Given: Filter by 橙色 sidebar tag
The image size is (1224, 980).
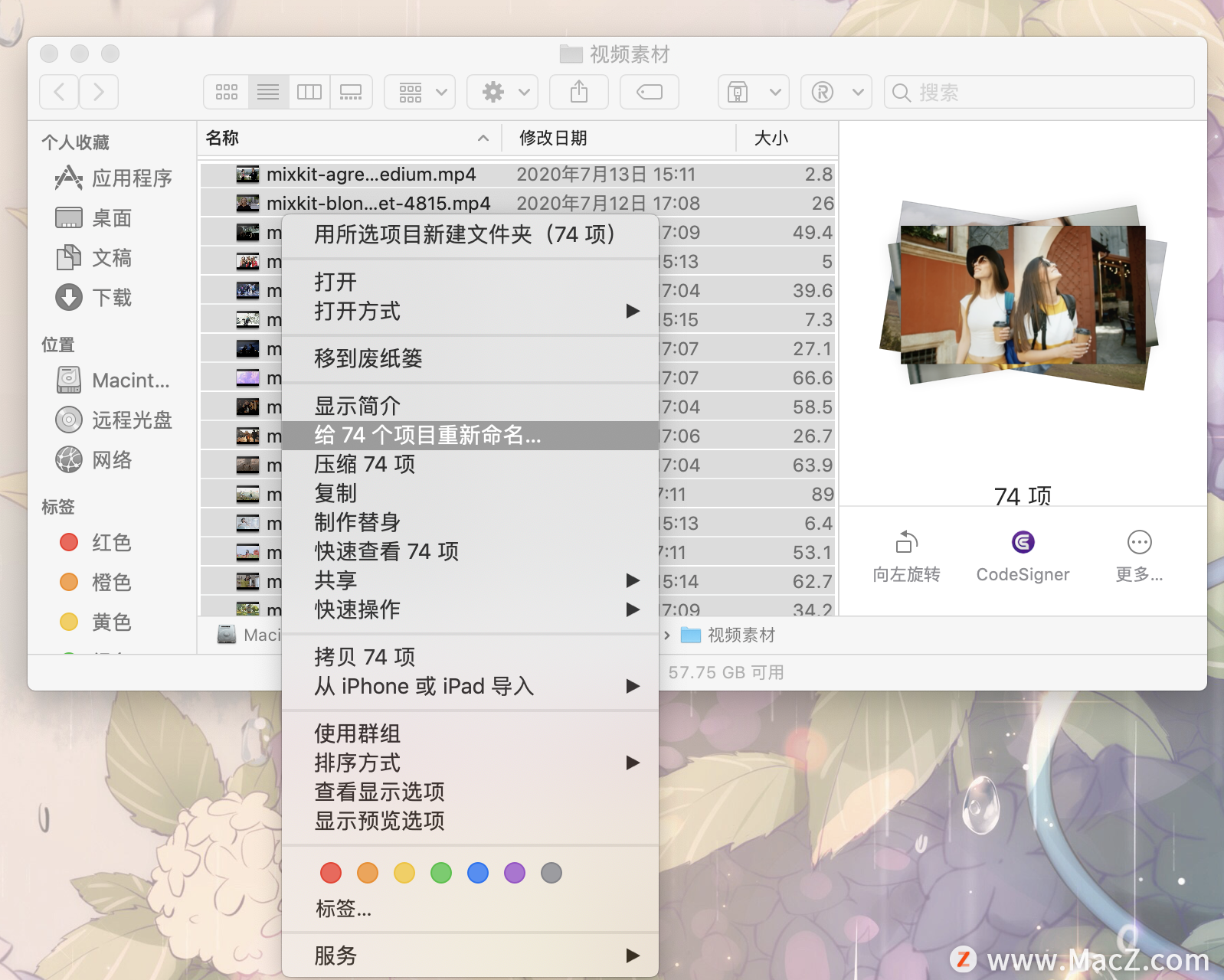Looking at the screenshot, I should [x=95, y=583].
